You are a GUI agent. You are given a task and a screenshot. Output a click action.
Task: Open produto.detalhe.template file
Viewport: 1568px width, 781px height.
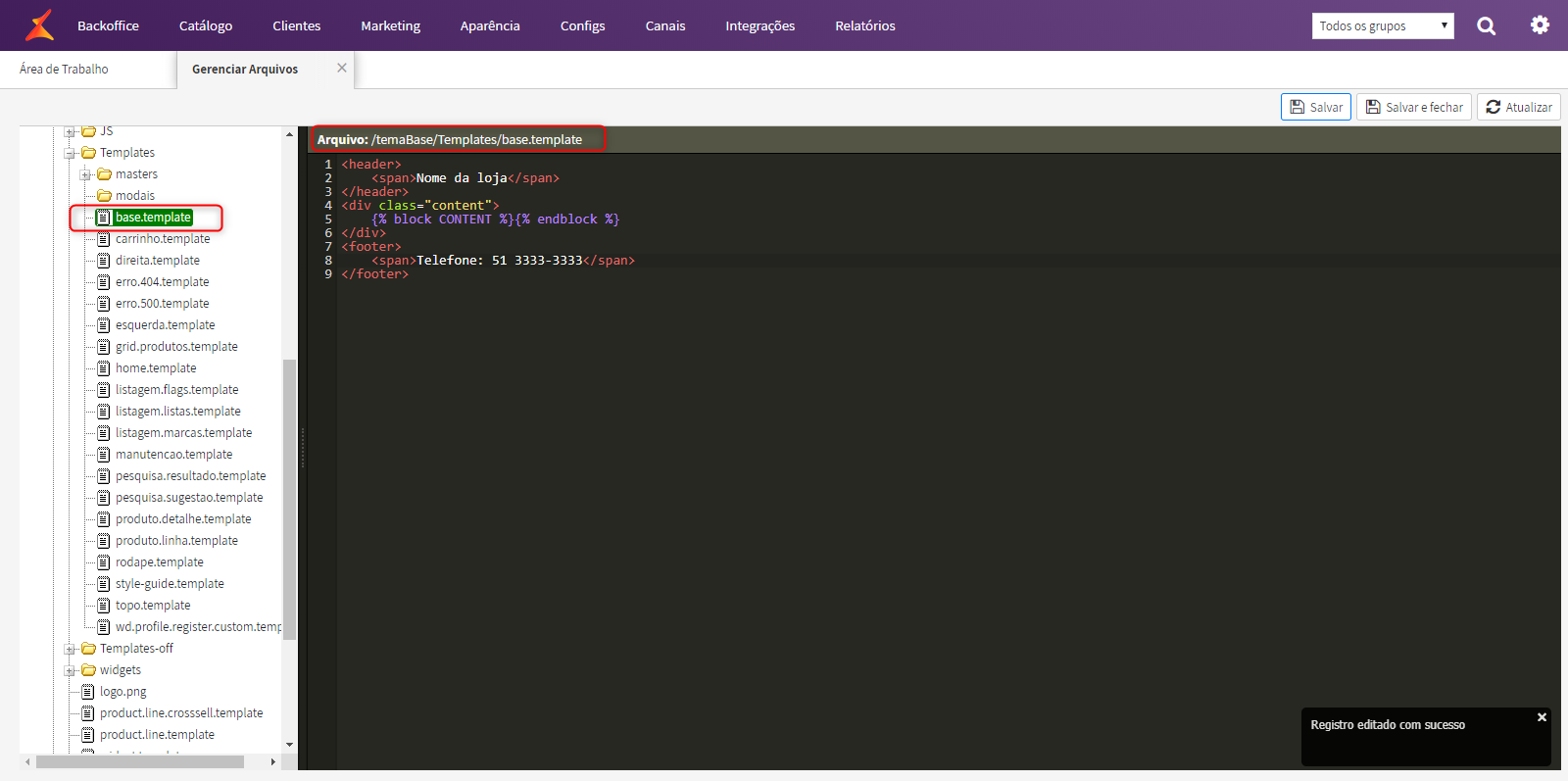pyautogui.click(x=183, y=519)
